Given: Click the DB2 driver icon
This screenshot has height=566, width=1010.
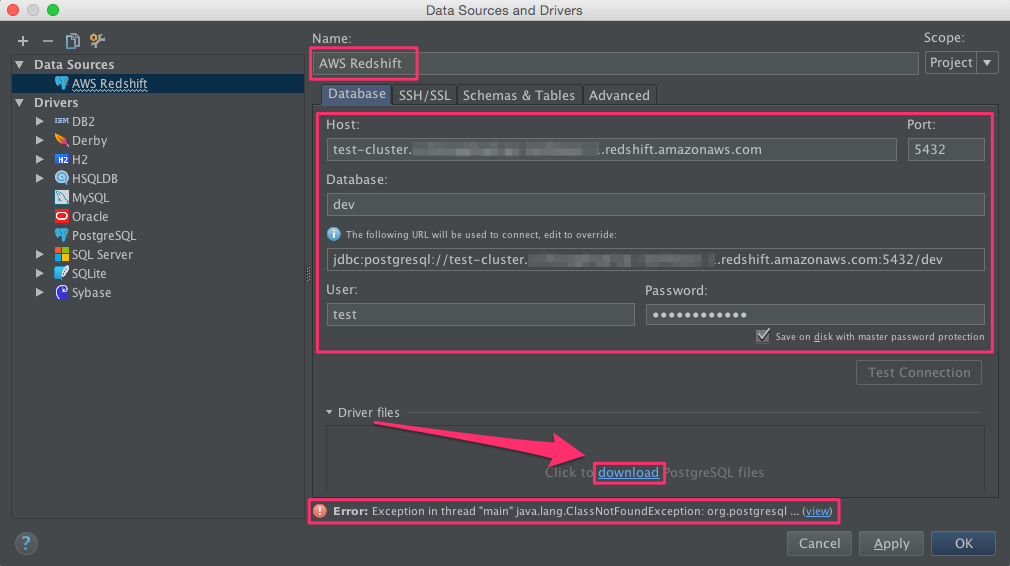Looking at the screenshot, I should [x=62, y=121].
